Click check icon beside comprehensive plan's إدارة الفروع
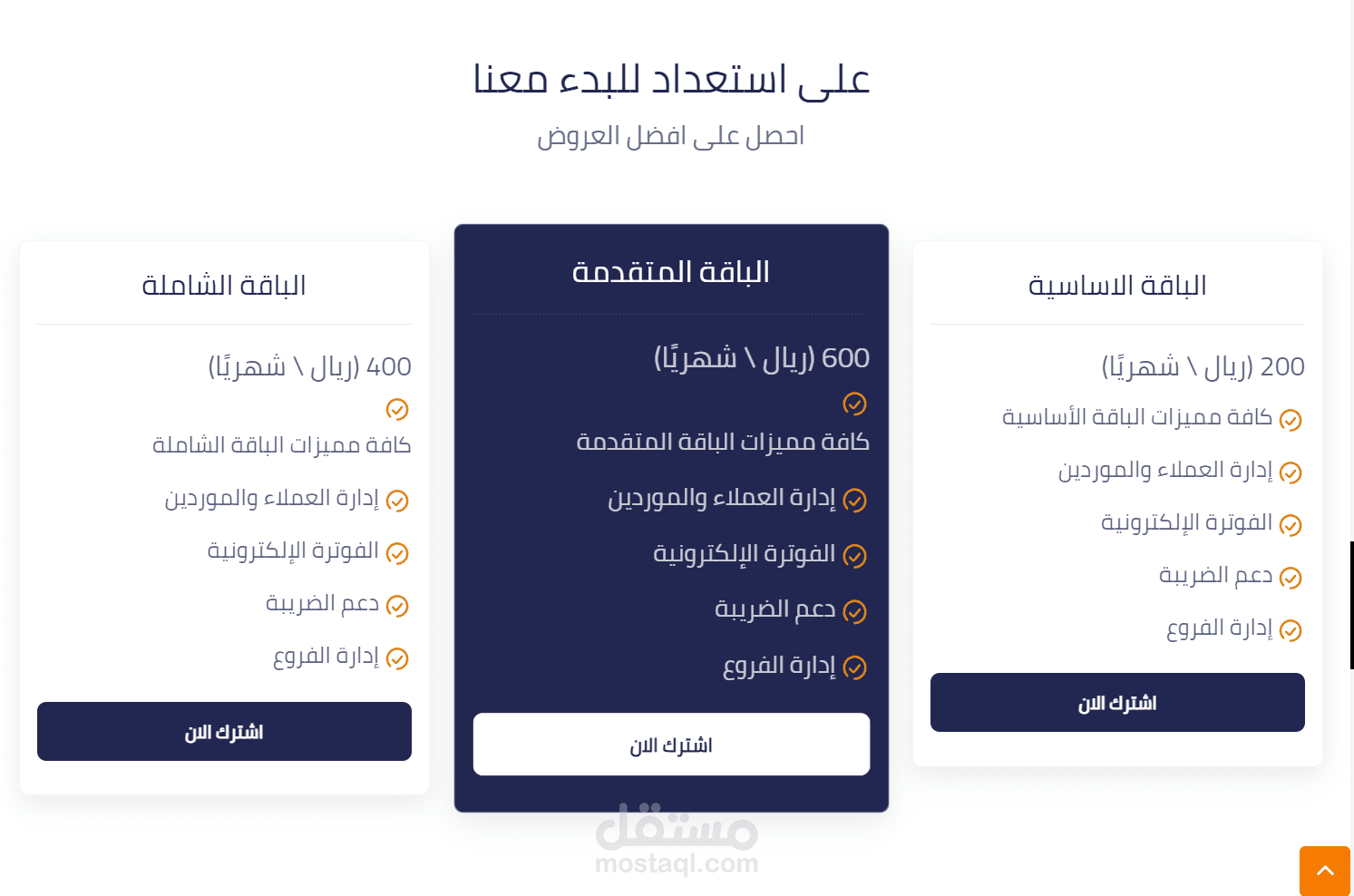 coord(397,658)
